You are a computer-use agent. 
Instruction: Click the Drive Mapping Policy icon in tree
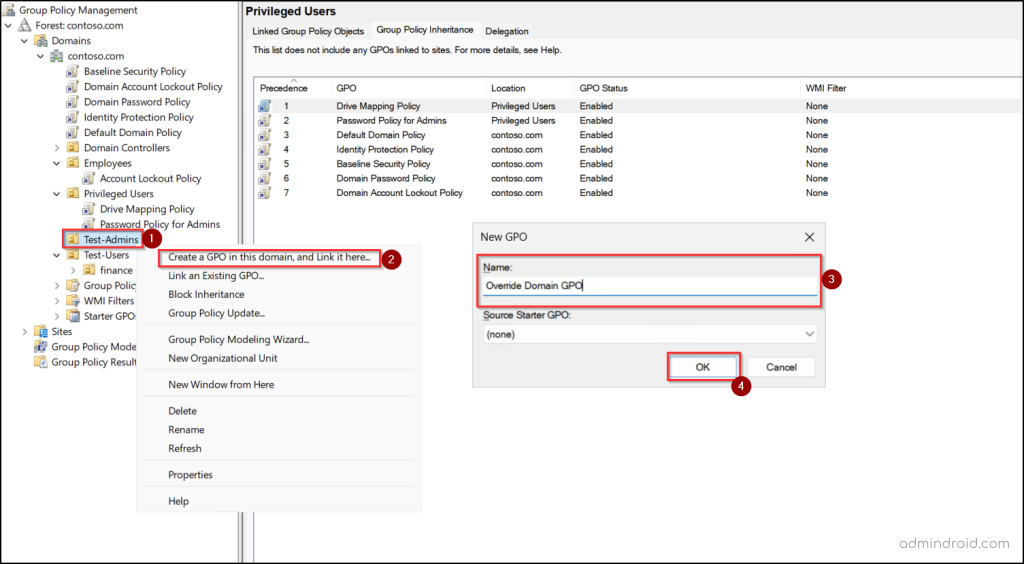pos(88,209)
